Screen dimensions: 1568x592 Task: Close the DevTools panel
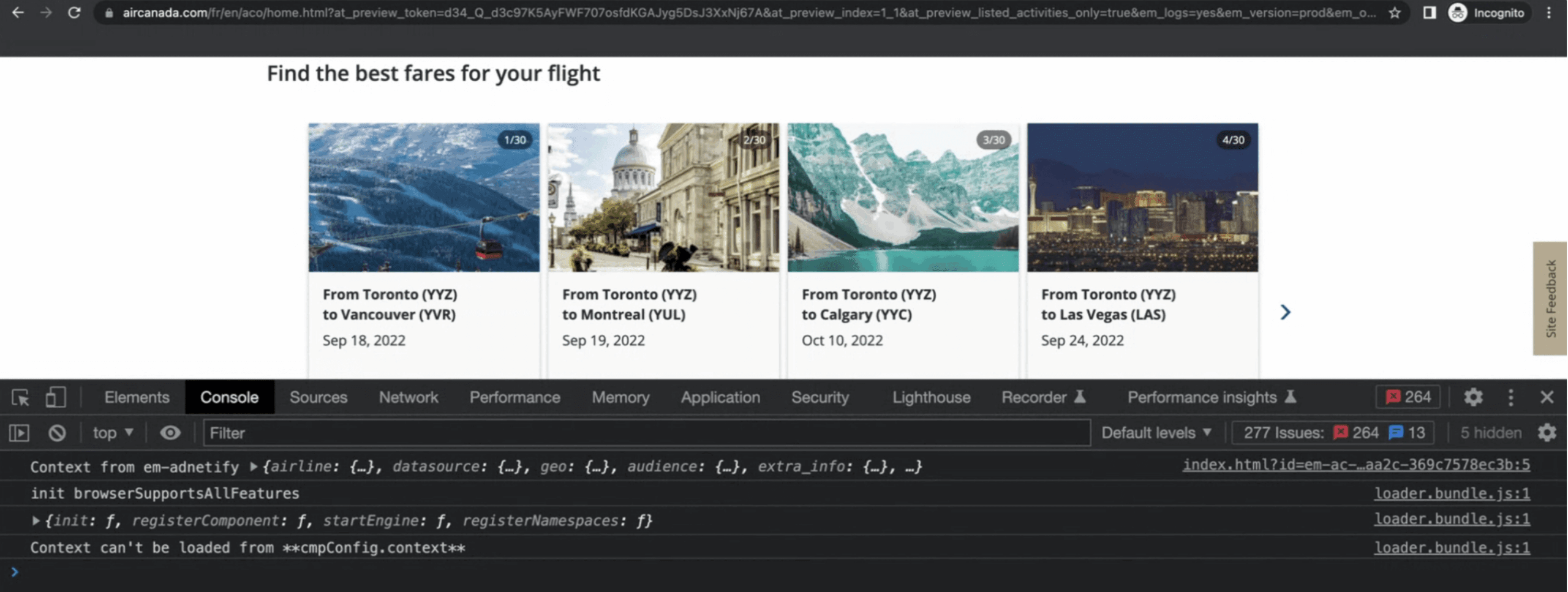[1547, 397]
